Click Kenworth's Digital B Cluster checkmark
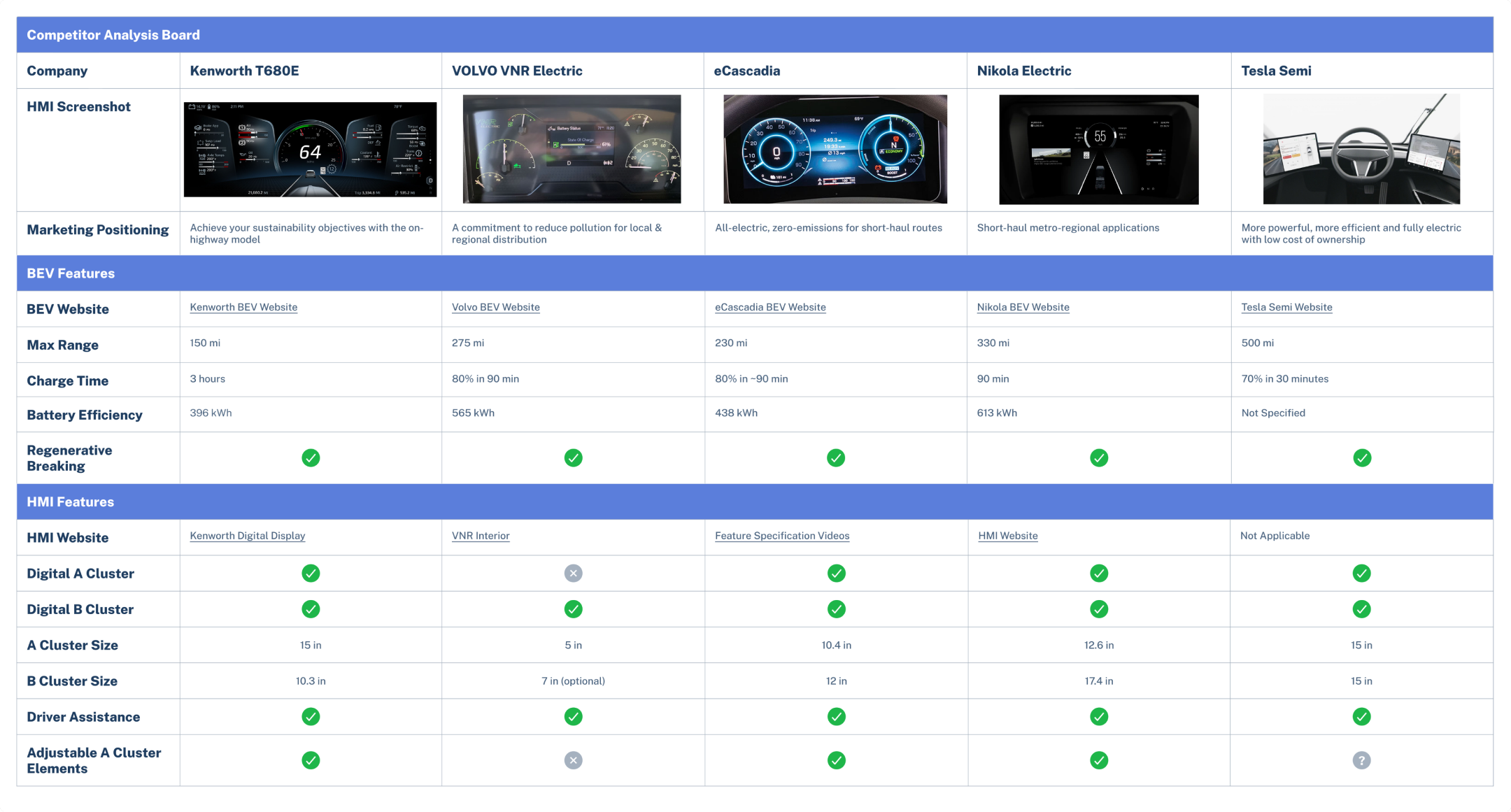The height and width of the screenshot is (812, 1511). pyautogui.click(x=310, y=608)
